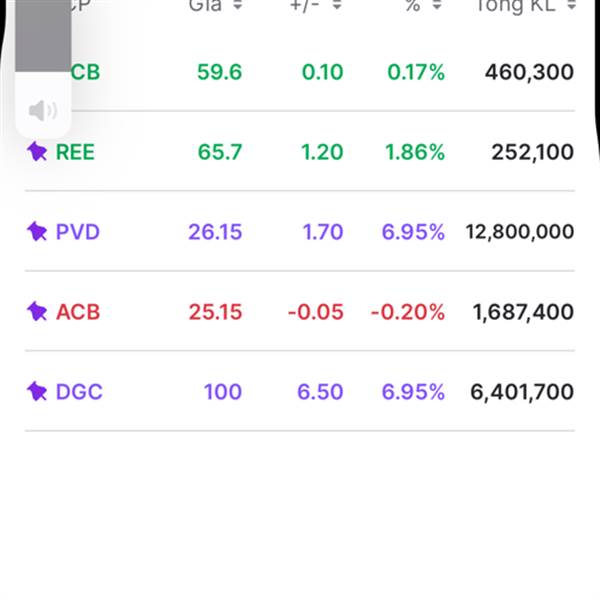600x600 pixels.
Task: Sort by the % column arrow
Action: [x=439, y=6]
